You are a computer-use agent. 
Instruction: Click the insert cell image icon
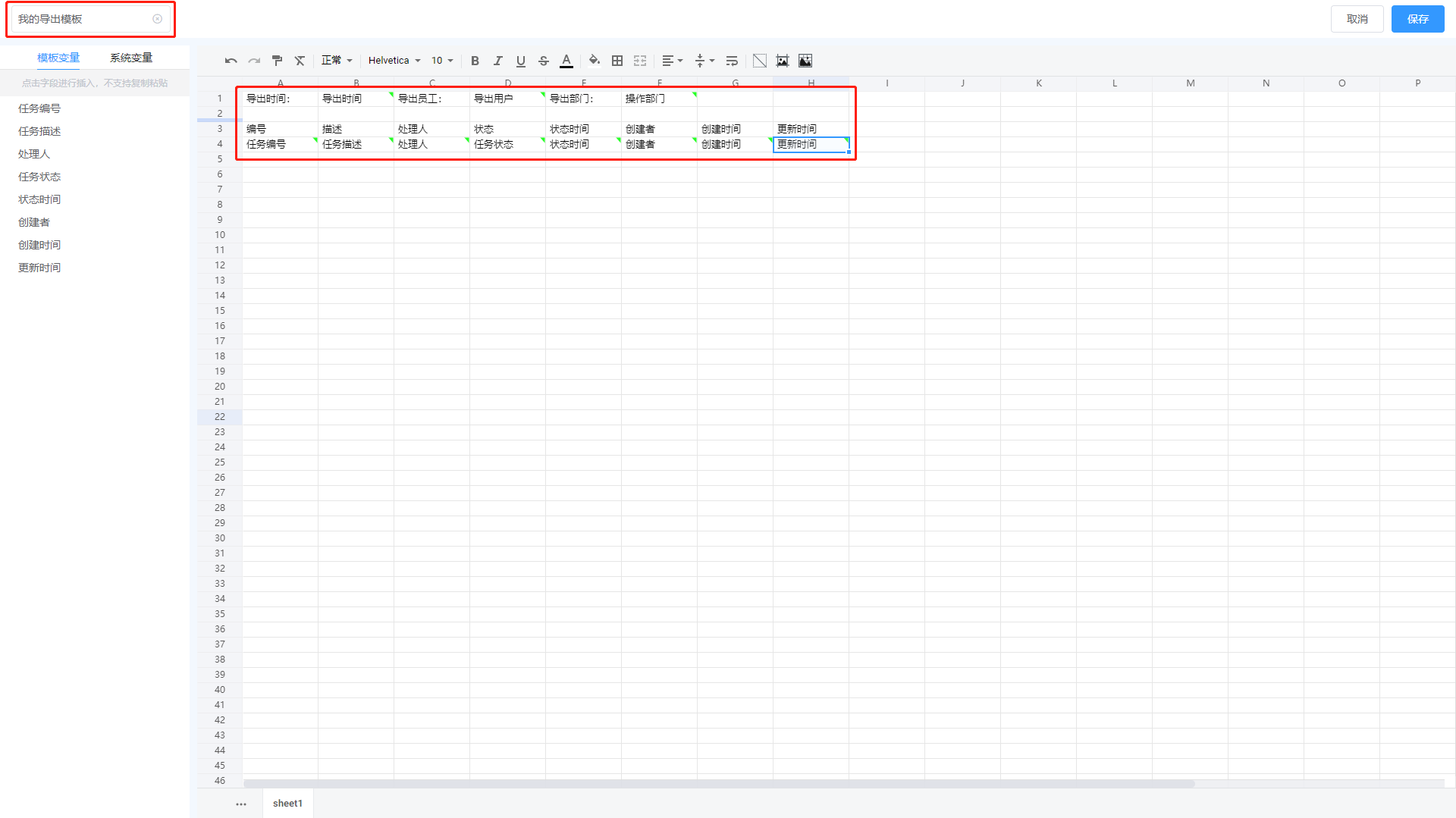click(x=805, y=61)
